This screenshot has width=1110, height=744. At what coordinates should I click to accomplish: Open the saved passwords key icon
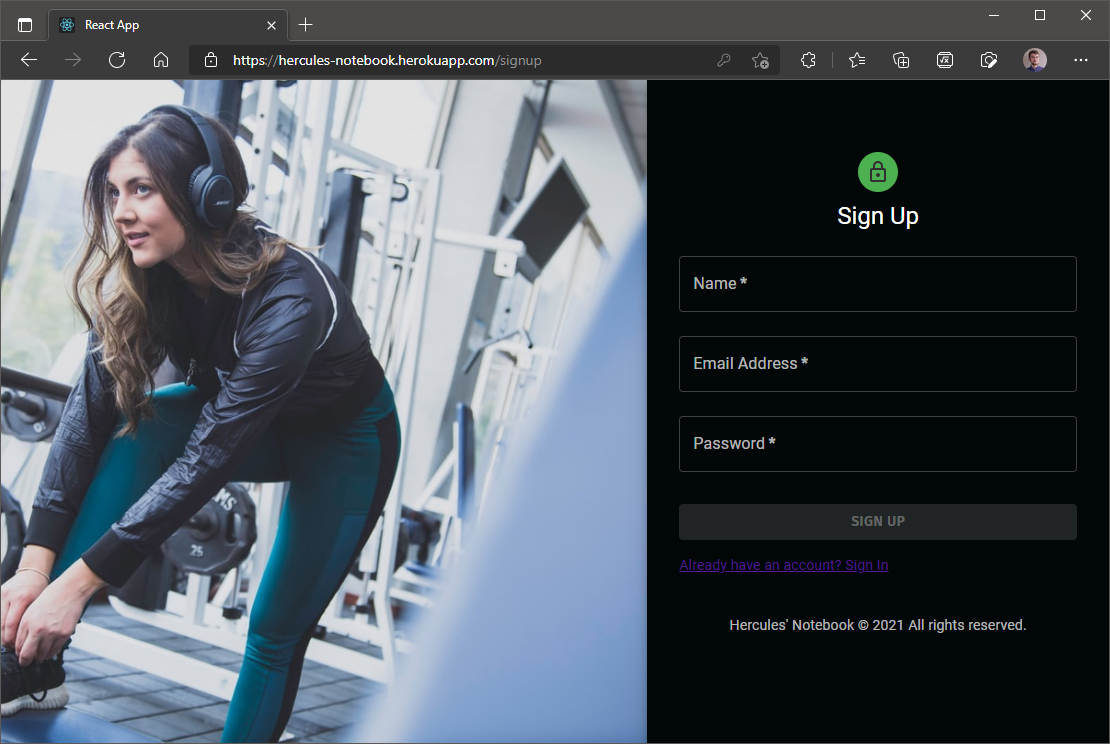point(724,60)
